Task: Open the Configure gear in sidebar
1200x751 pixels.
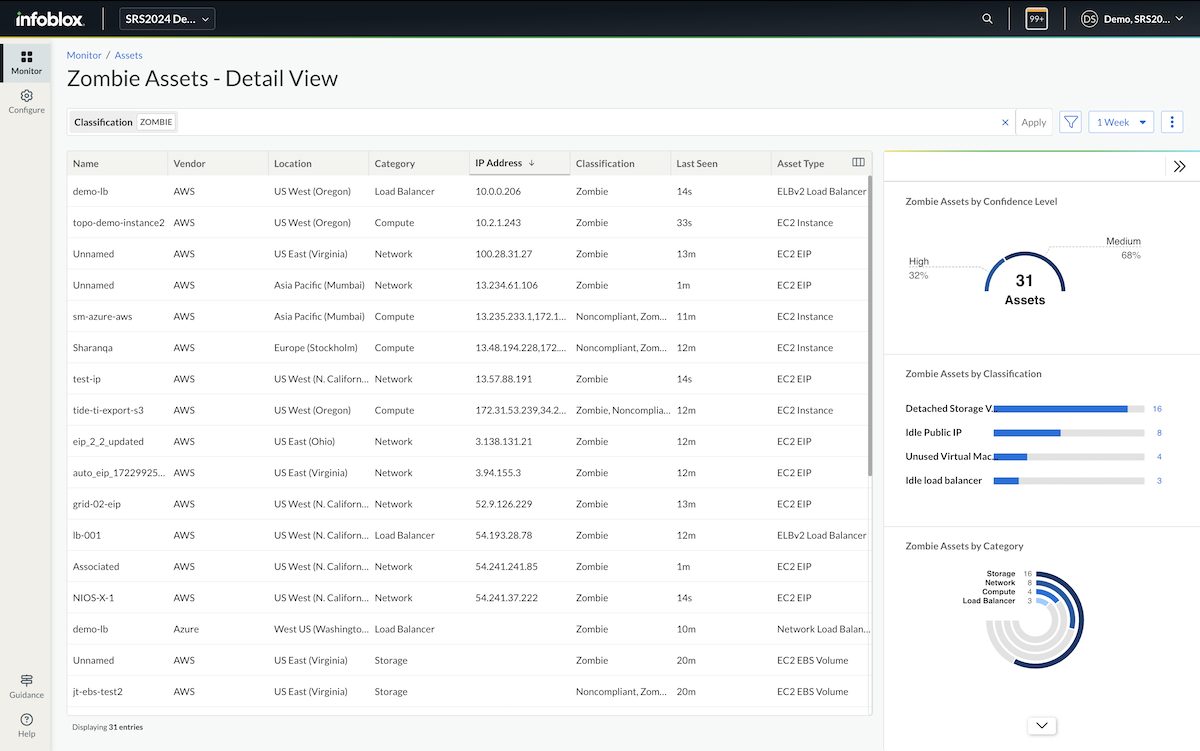Action: [26, 101]
